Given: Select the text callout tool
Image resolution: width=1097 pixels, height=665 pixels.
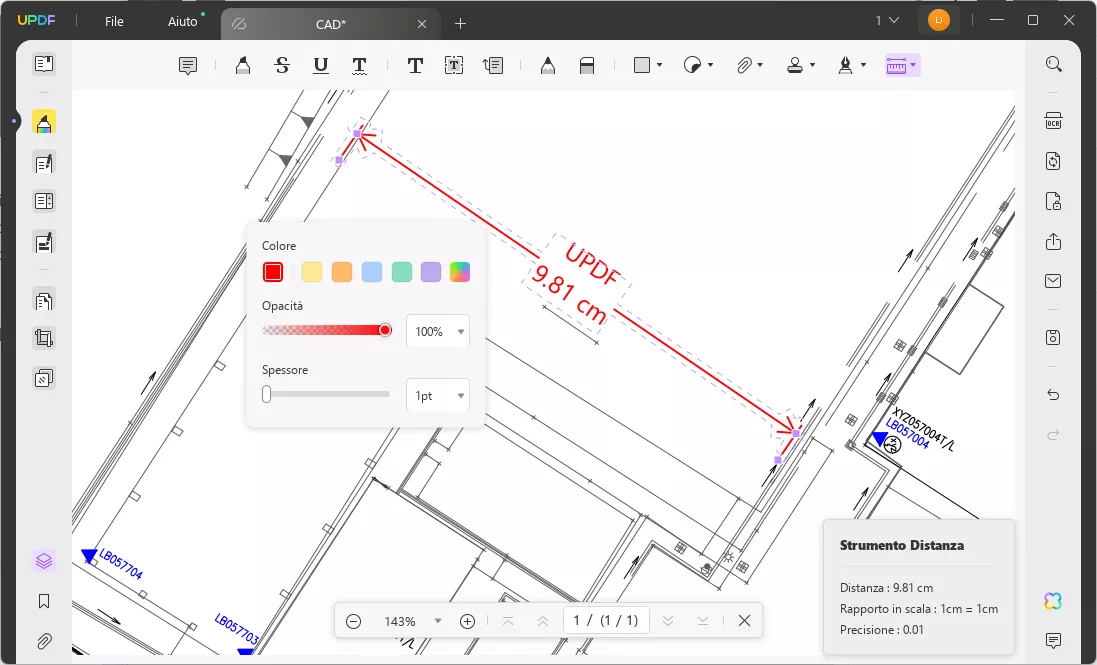Looking at the screenshot, I should 493,66.
